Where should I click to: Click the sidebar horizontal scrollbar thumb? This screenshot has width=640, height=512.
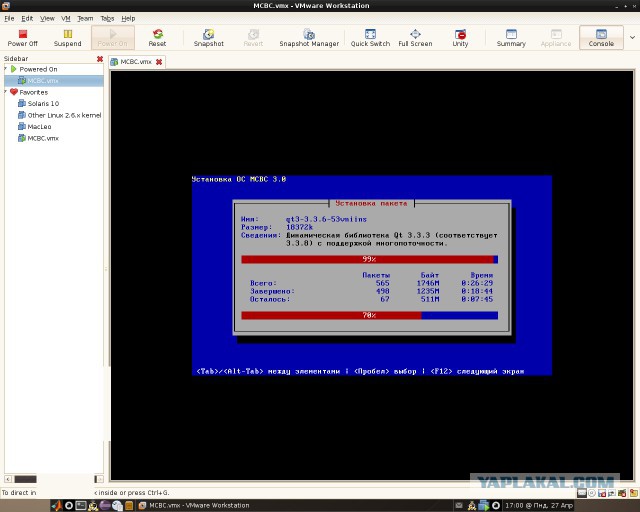(25, 479)
